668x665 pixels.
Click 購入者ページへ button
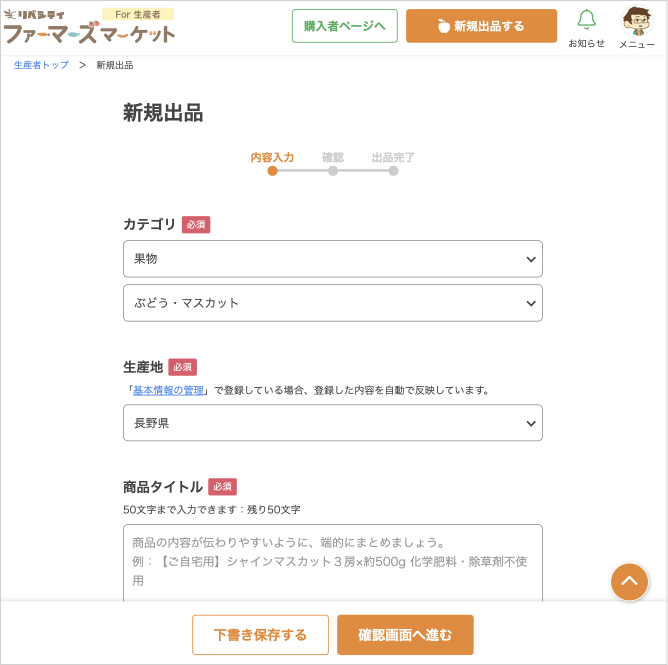pyautogui.click(x=344, y=26)
